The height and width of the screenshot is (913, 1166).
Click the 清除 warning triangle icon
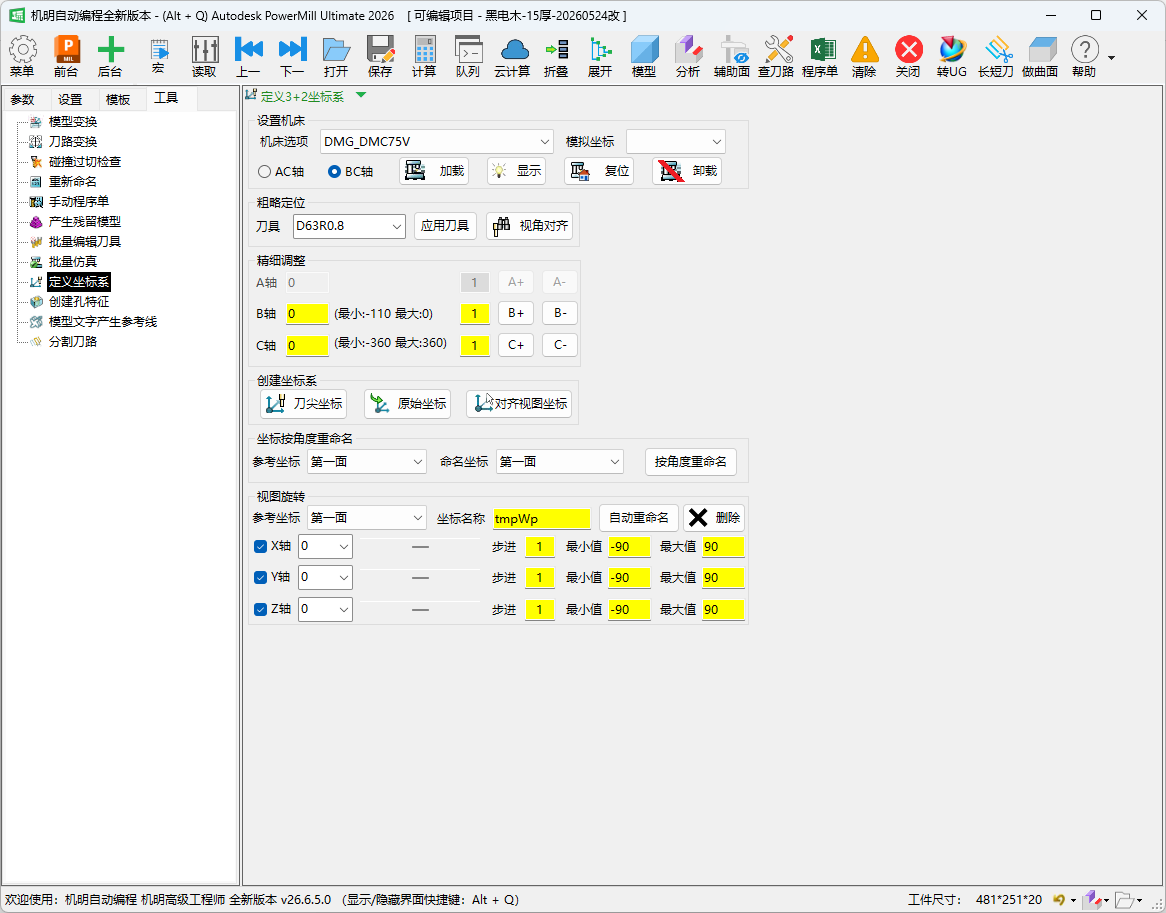(864, 57)
